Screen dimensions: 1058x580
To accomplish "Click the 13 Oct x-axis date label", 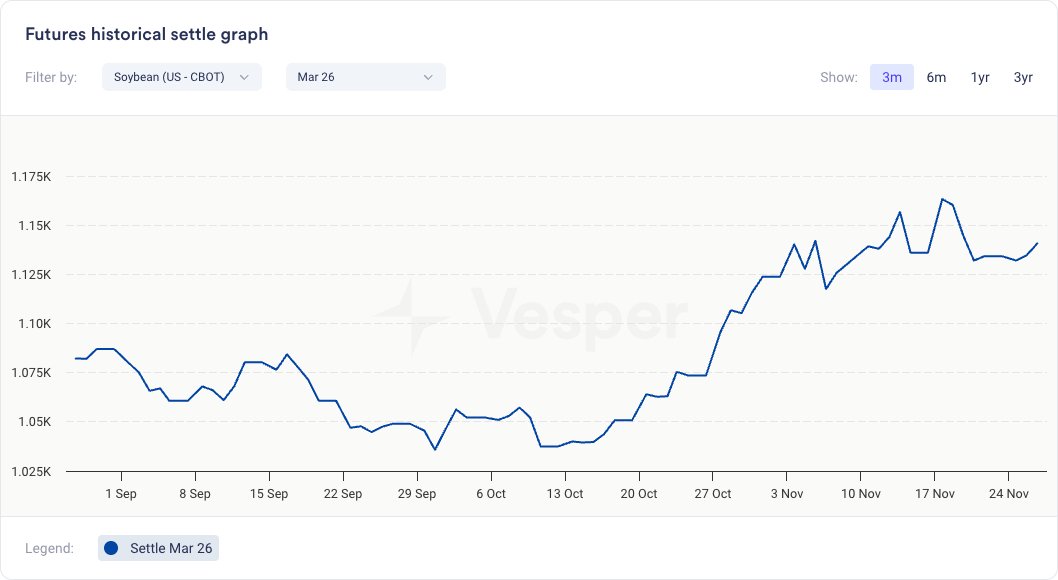I will (565, 494).
